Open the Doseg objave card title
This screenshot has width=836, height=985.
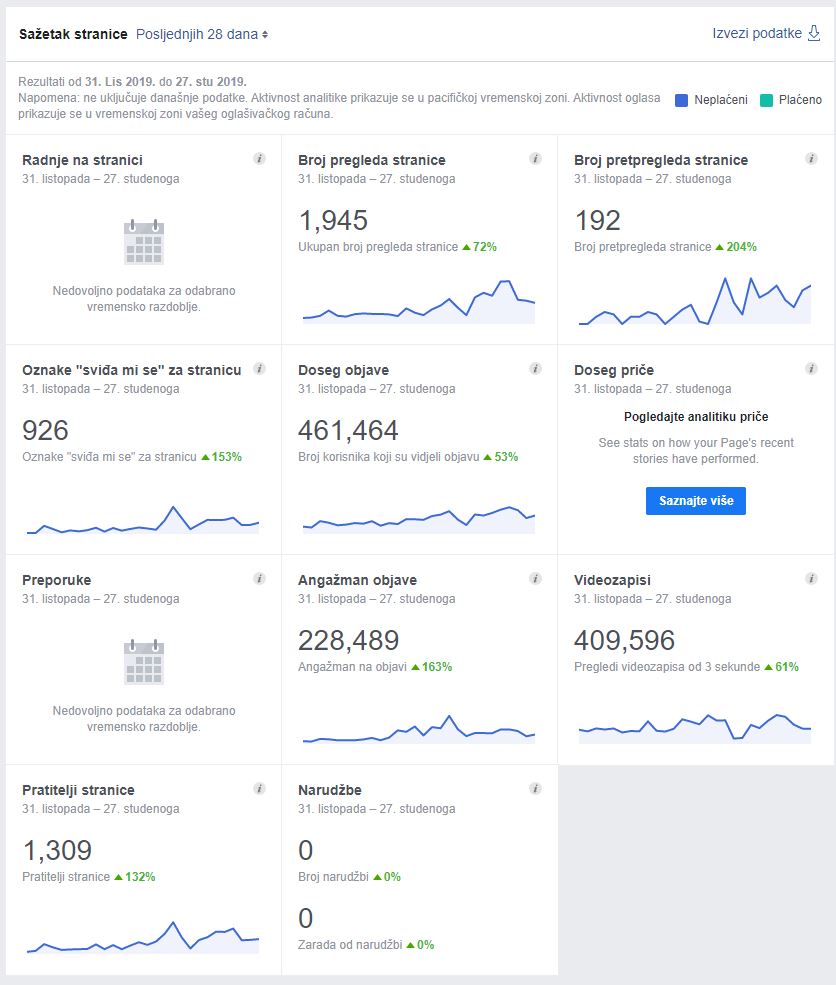344,370
